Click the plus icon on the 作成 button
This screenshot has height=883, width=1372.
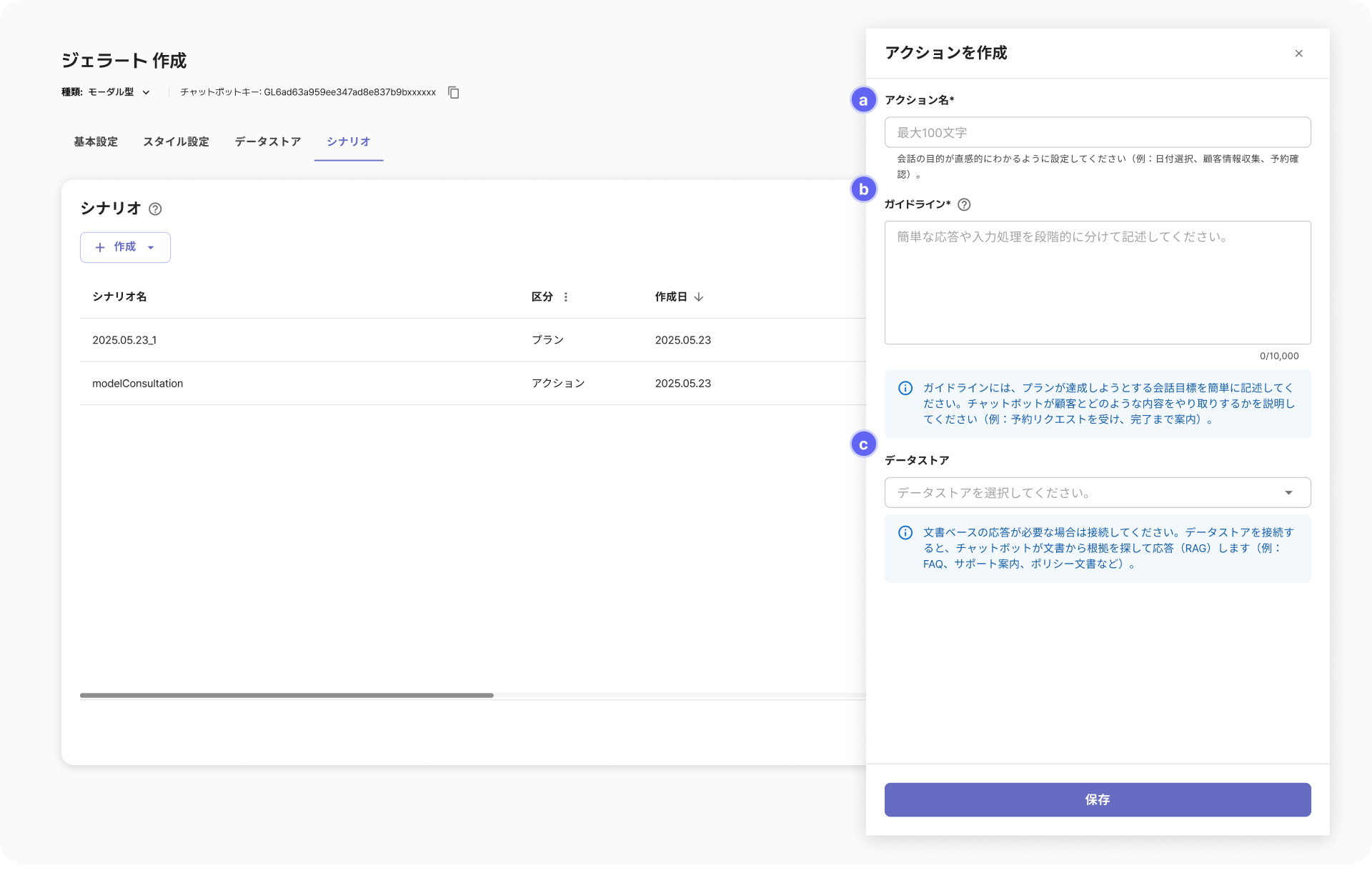coord(100,247)
